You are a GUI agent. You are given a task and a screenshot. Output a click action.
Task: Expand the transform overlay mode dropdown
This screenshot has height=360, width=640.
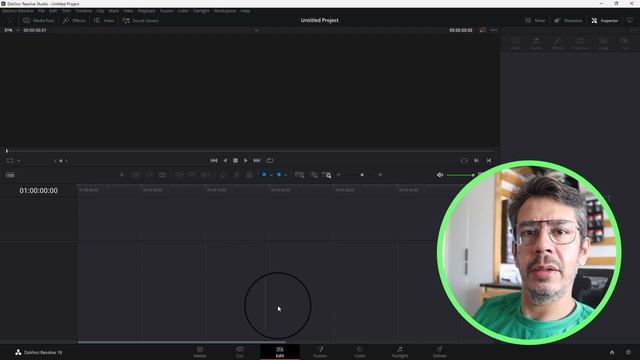[19, 161]
